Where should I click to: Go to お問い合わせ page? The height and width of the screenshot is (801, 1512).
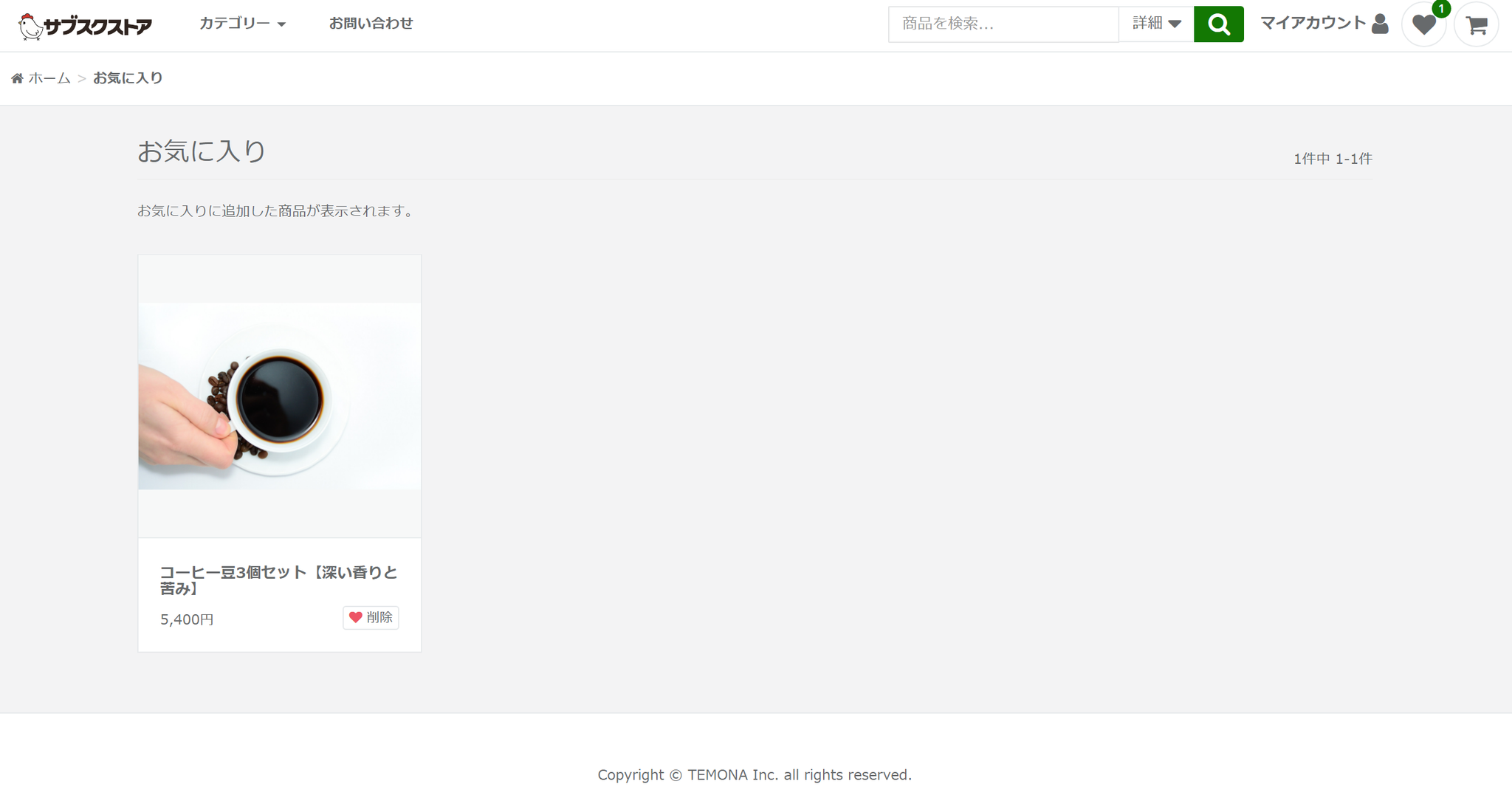tap(371, 24)
